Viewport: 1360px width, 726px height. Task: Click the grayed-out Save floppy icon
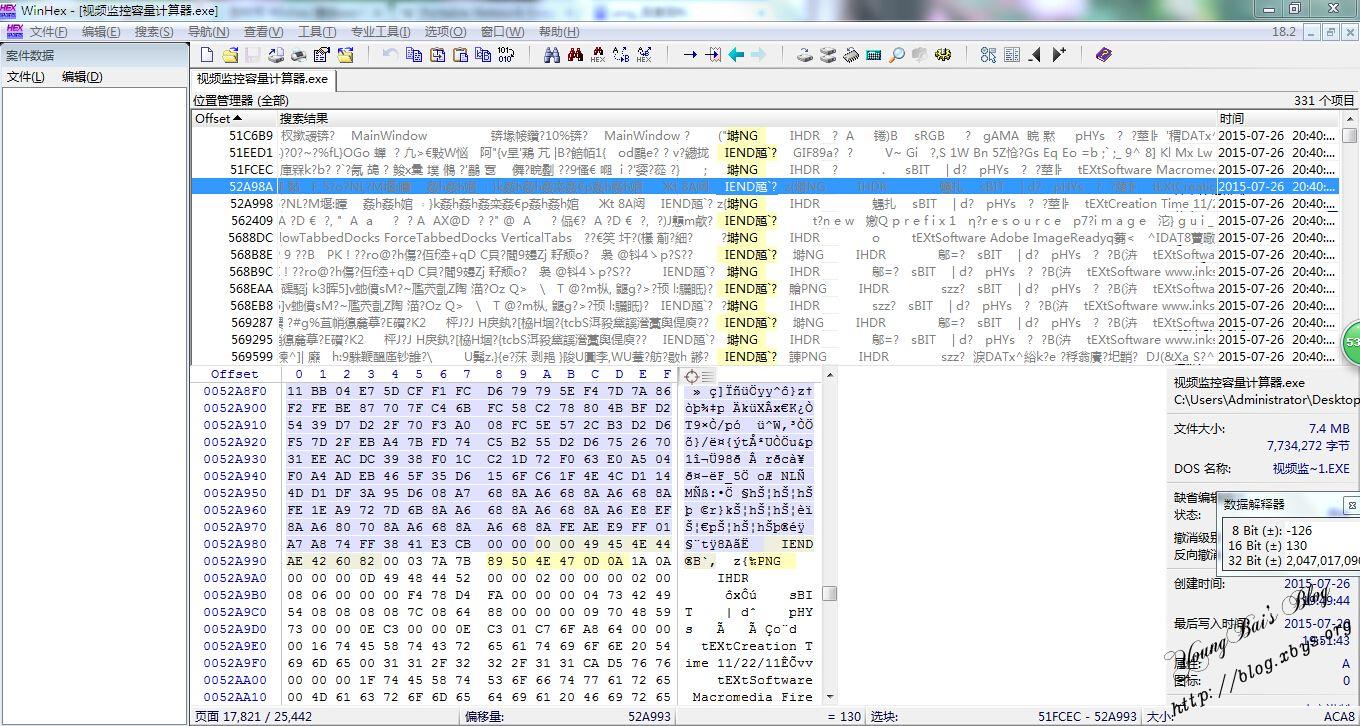pyautogui.click(x=252, y=55)
